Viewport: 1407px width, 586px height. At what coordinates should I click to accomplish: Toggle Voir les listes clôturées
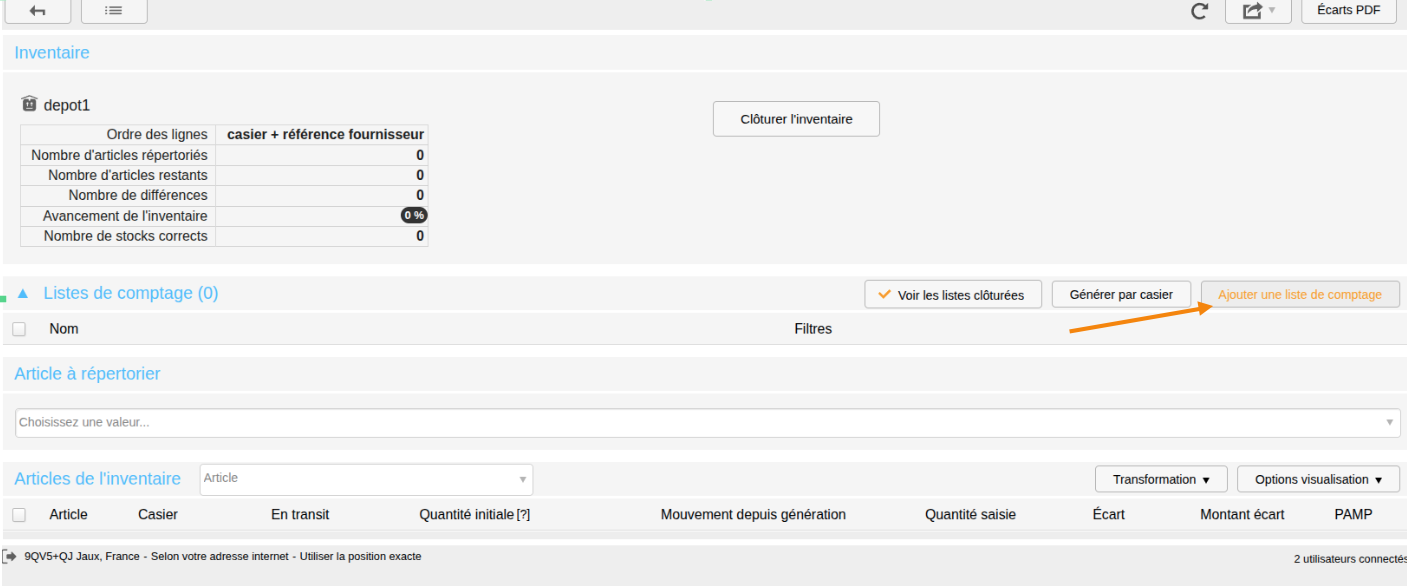952,295
